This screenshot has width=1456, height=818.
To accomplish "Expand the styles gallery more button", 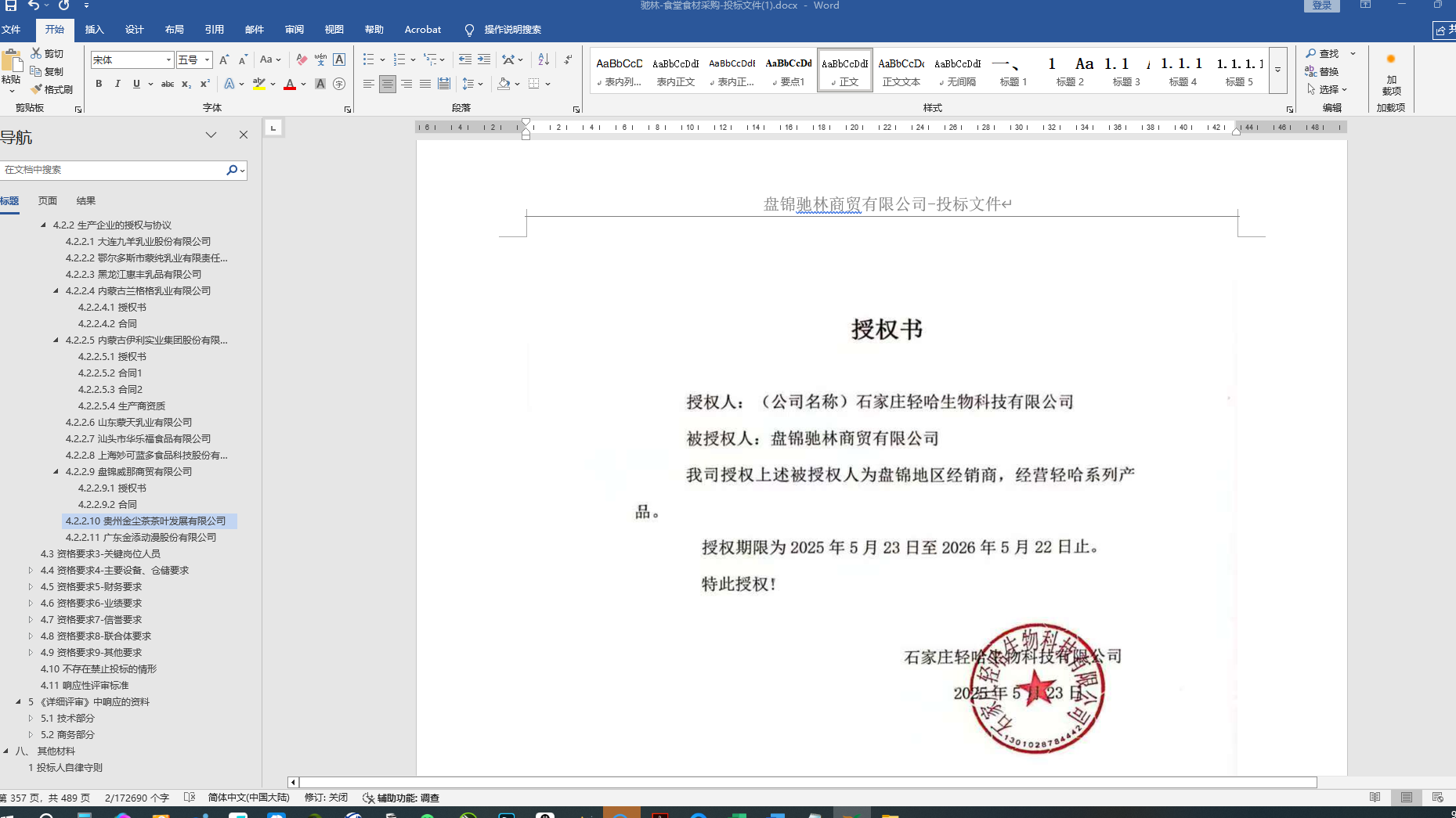I will click(x=1277, y=70).
